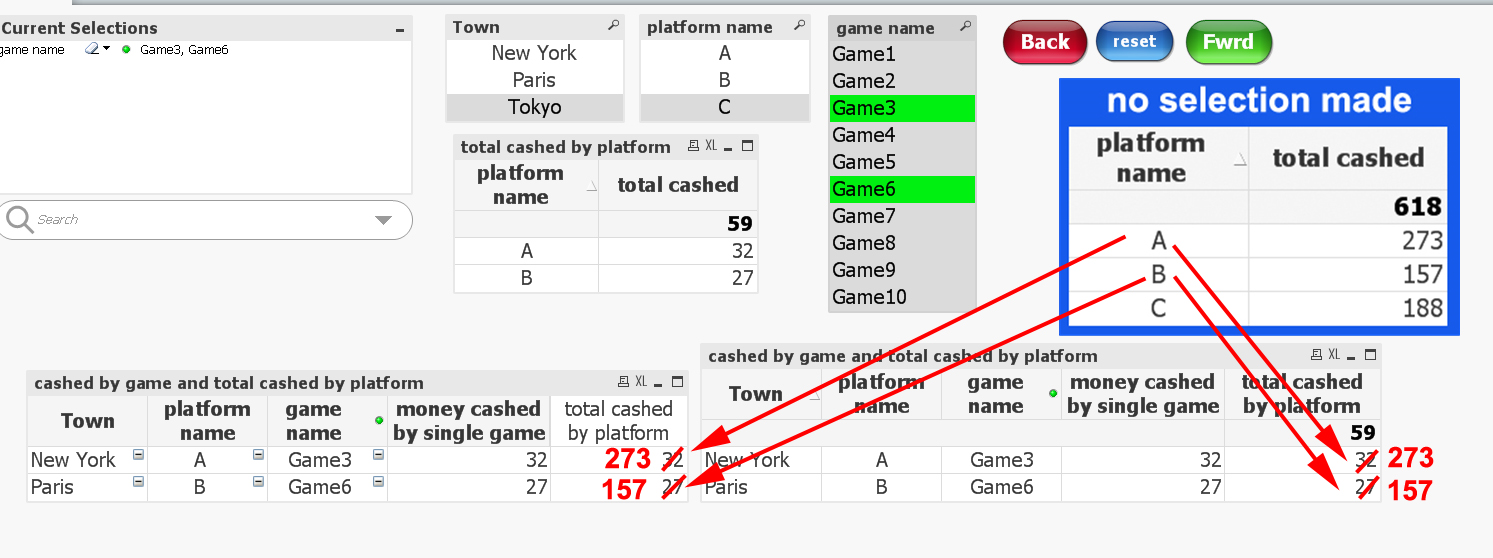The width and height of the screenshot is (1493, 558).
Task: Click the magnifier icon in the Search bar
Action: coord(18,220)
